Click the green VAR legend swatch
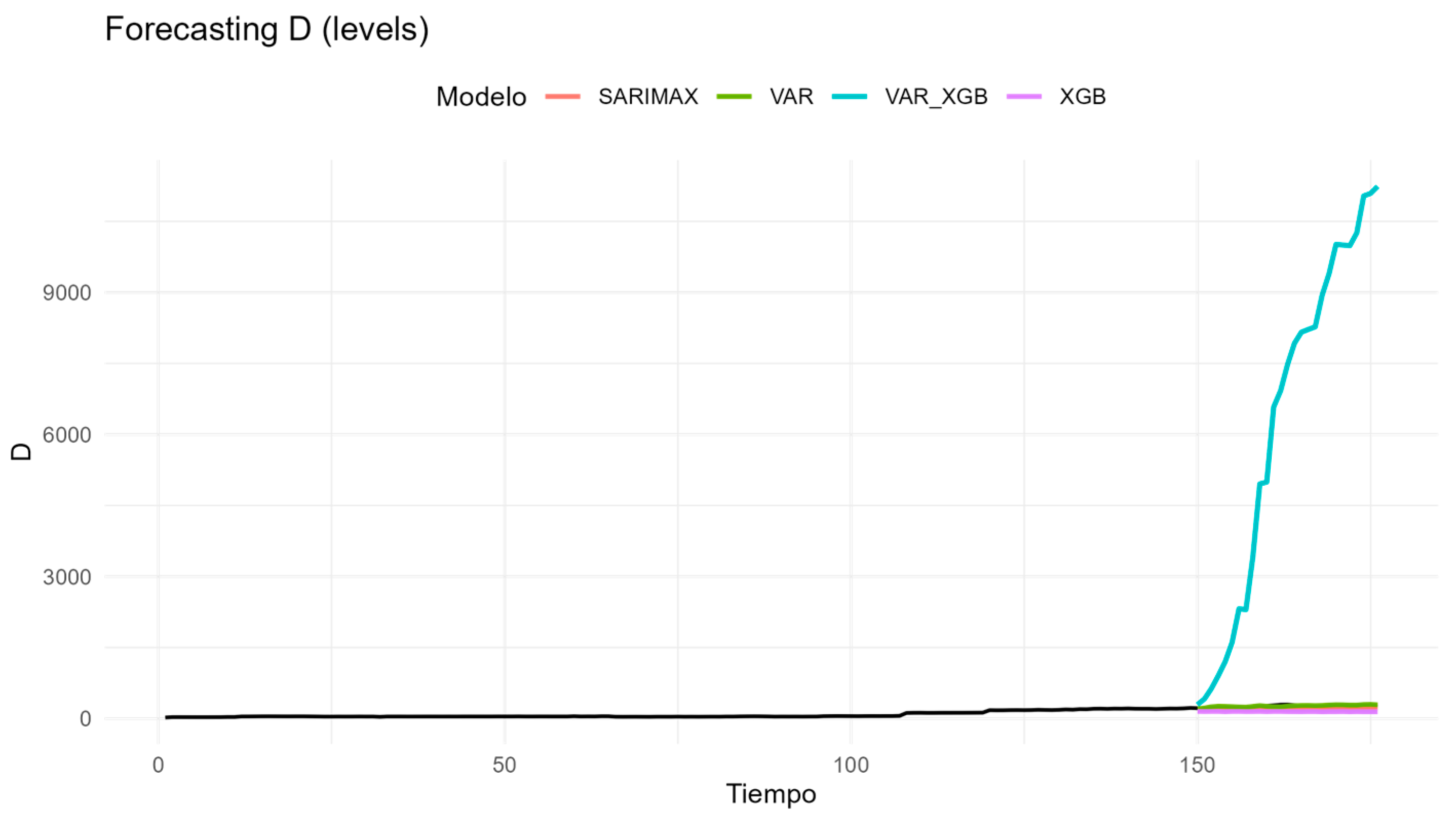Screen dimensions: 1456x821 [x=734, y=97]
